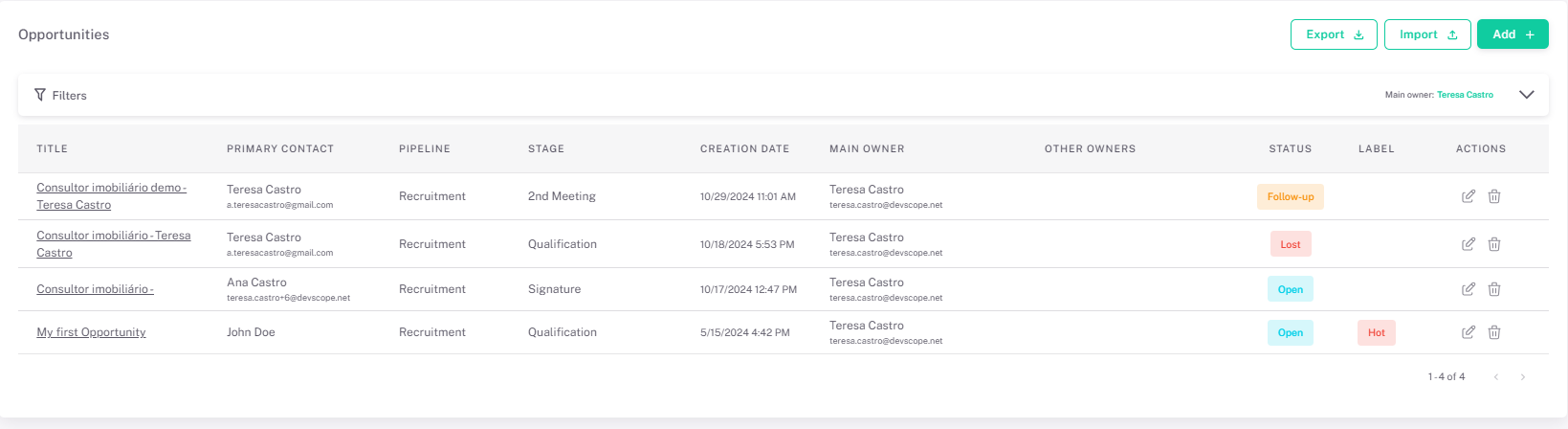Delete the 'Consultor imobiliário demo' opportunity
1568x429 pixels.
(x=1493, y=196)
